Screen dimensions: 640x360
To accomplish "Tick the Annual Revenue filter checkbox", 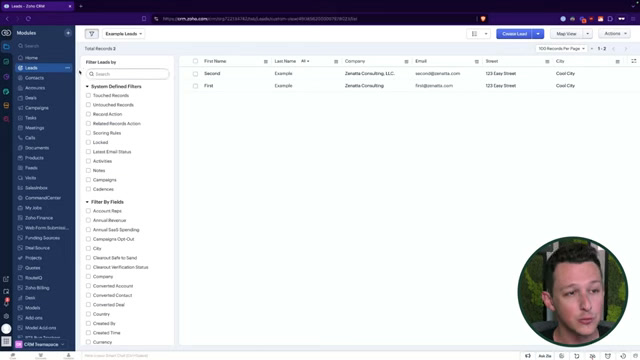I will [x=88, y=220].
